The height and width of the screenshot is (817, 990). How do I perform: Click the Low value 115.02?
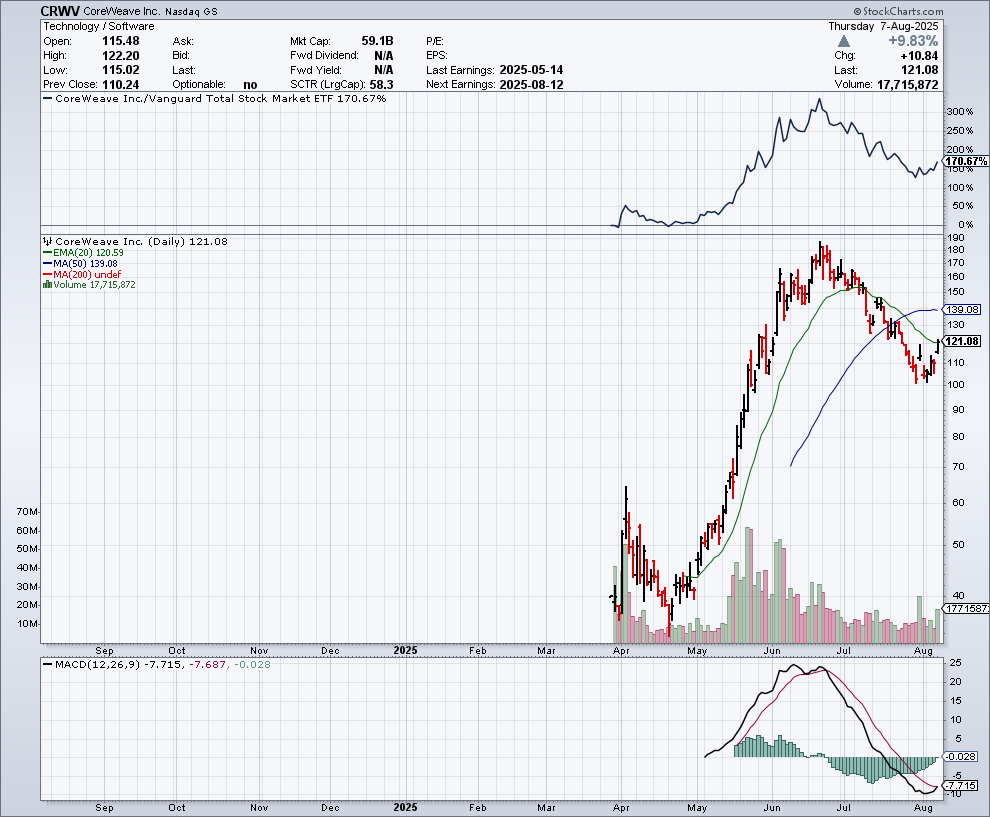pyautogui.click(x=121, y=70)
